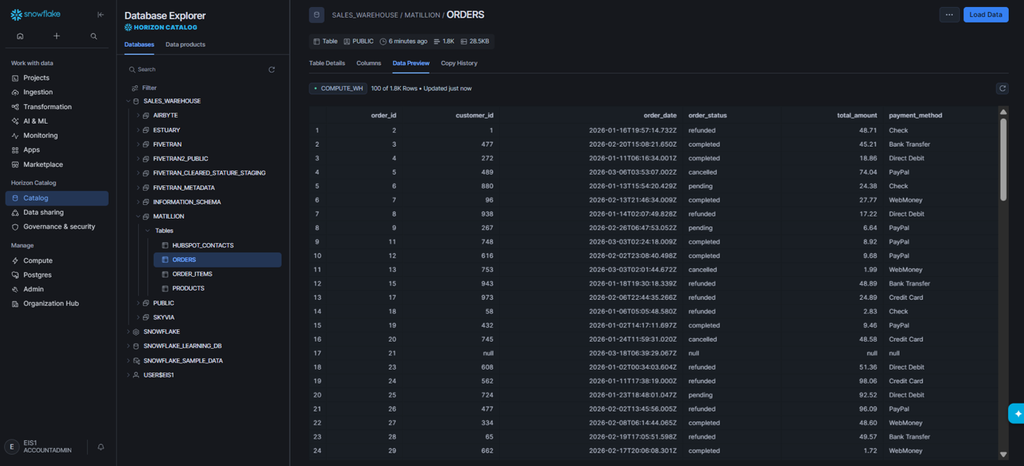Expand INFORMATION_SCHEMA node
This screenshot has width=1024, height=466.
(138, 202)
